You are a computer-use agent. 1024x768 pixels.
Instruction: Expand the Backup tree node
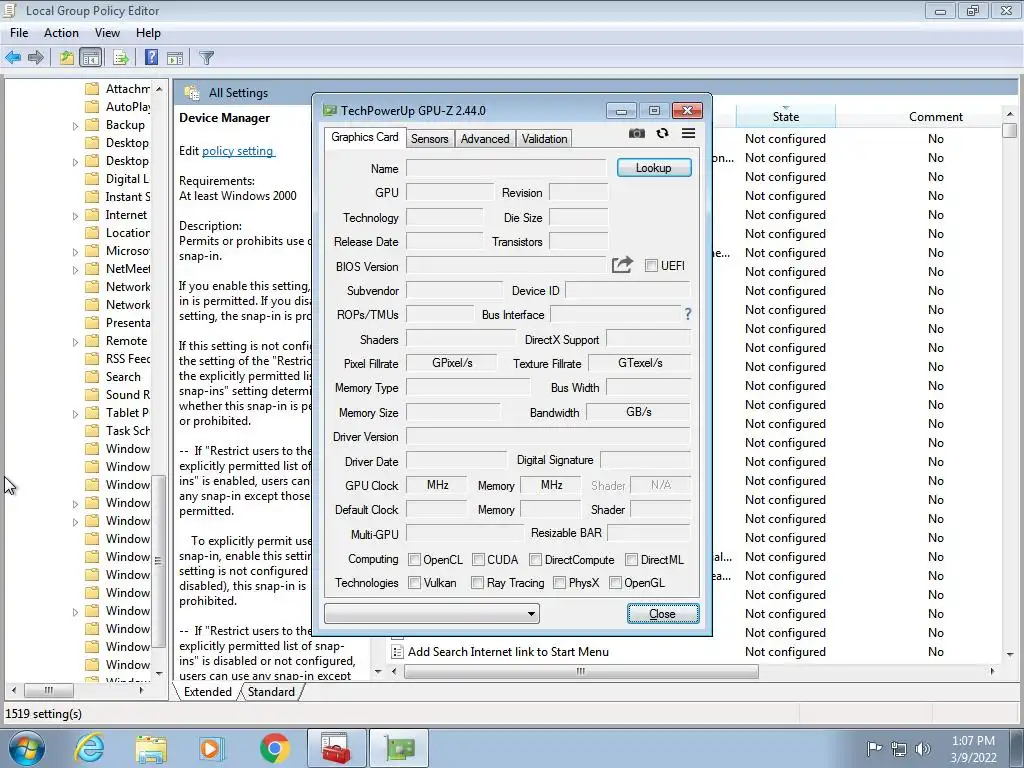[x=75, y=125]
